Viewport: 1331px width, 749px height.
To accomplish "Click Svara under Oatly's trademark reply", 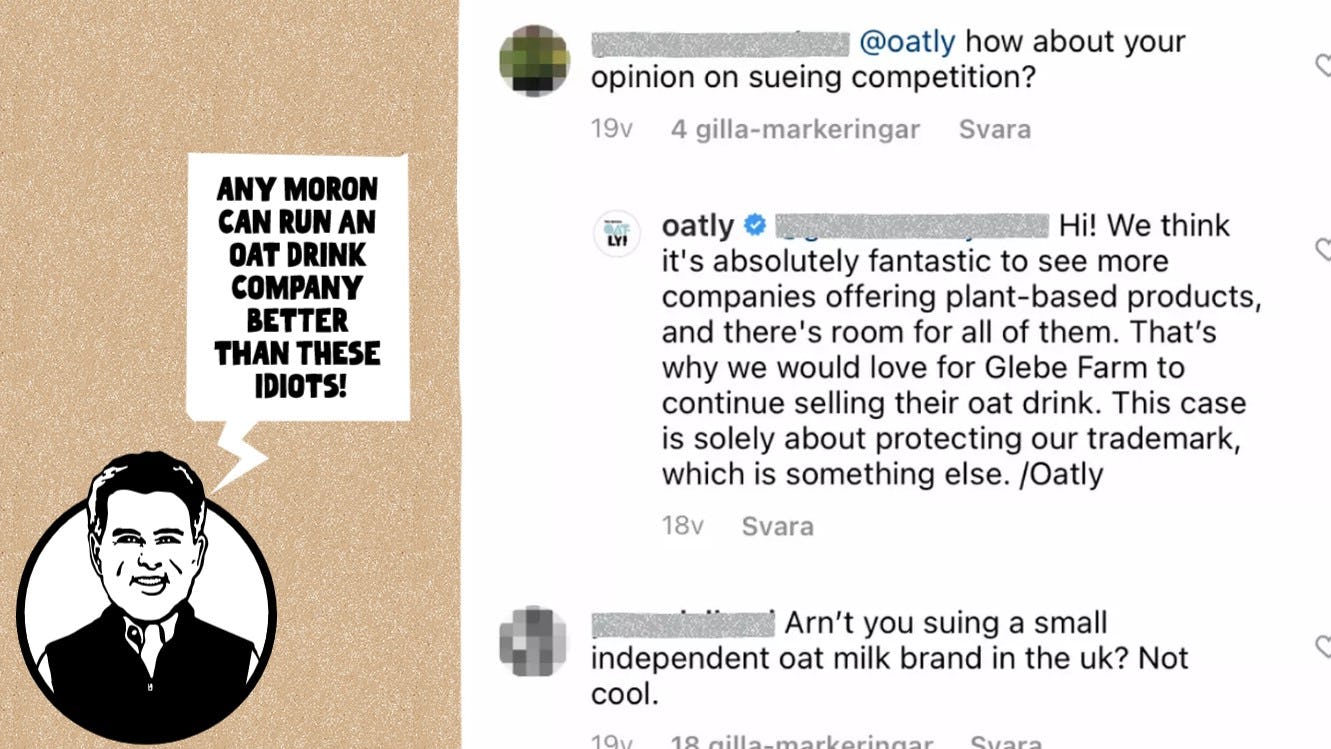I will point(777,526).
